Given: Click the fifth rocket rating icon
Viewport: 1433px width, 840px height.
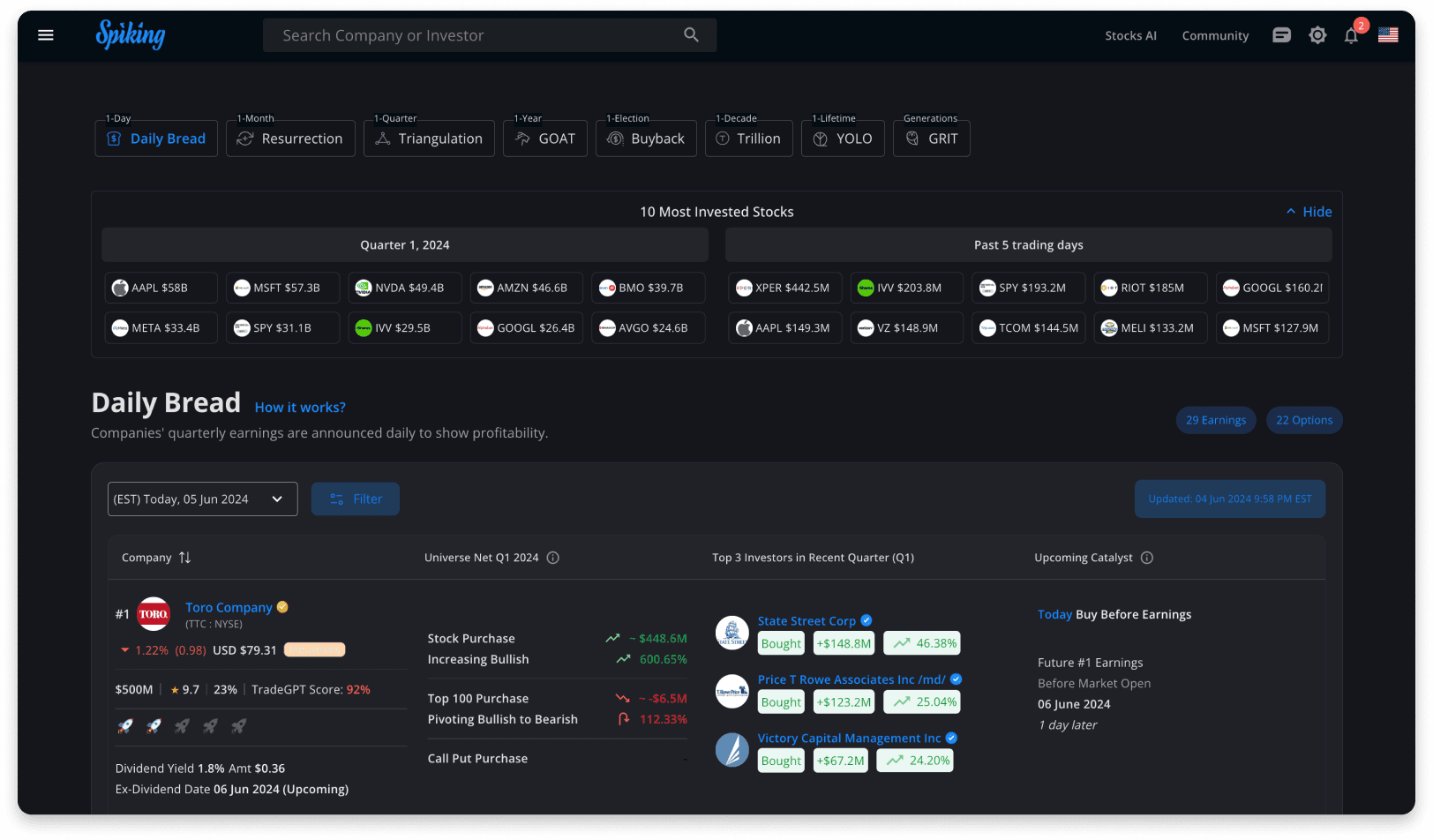Looking at the screenshot, I should (x=238, y=726).
